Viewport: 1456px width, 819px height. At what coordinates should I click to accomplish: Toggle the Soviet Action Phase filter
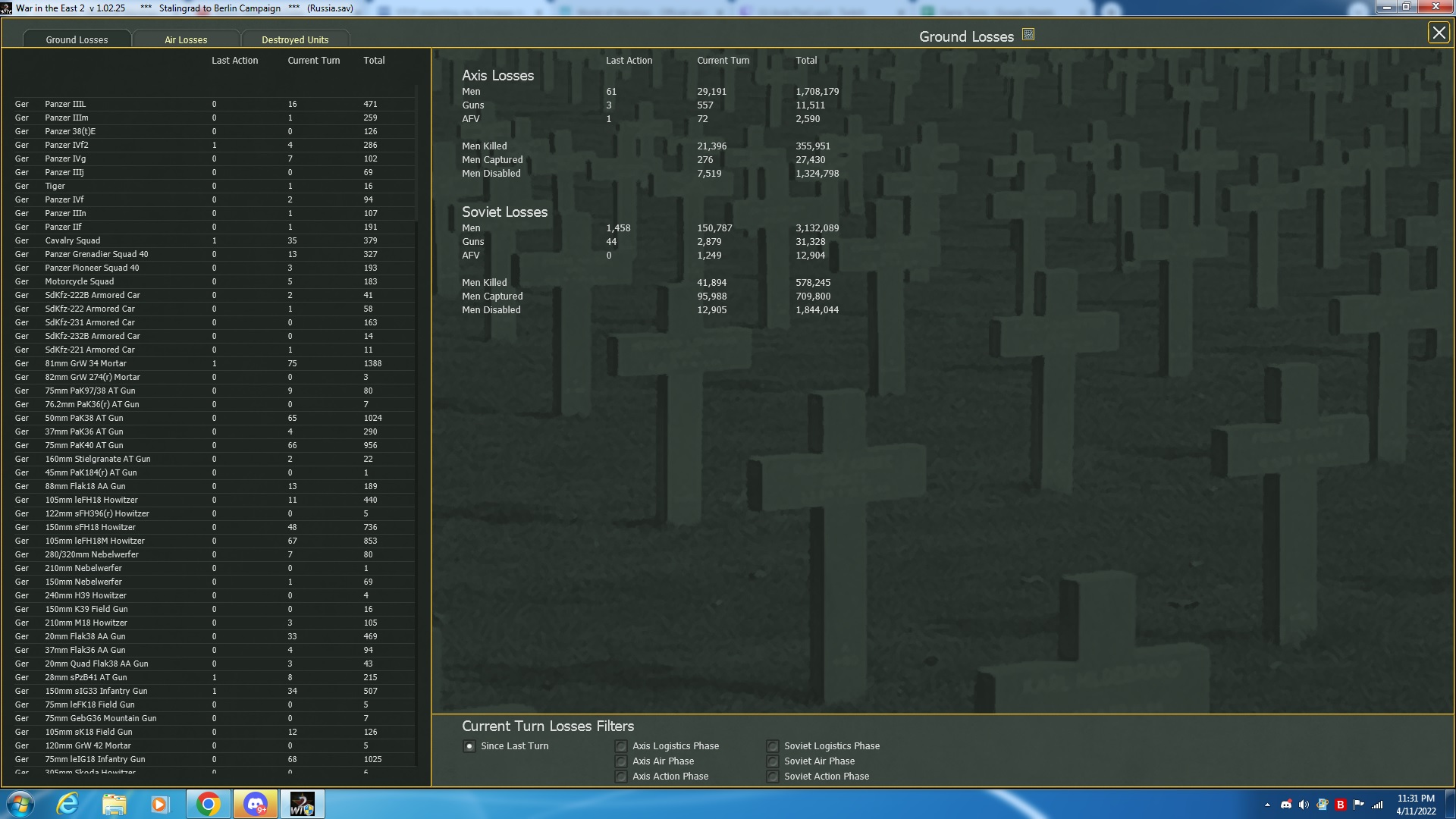coord(773,777)
